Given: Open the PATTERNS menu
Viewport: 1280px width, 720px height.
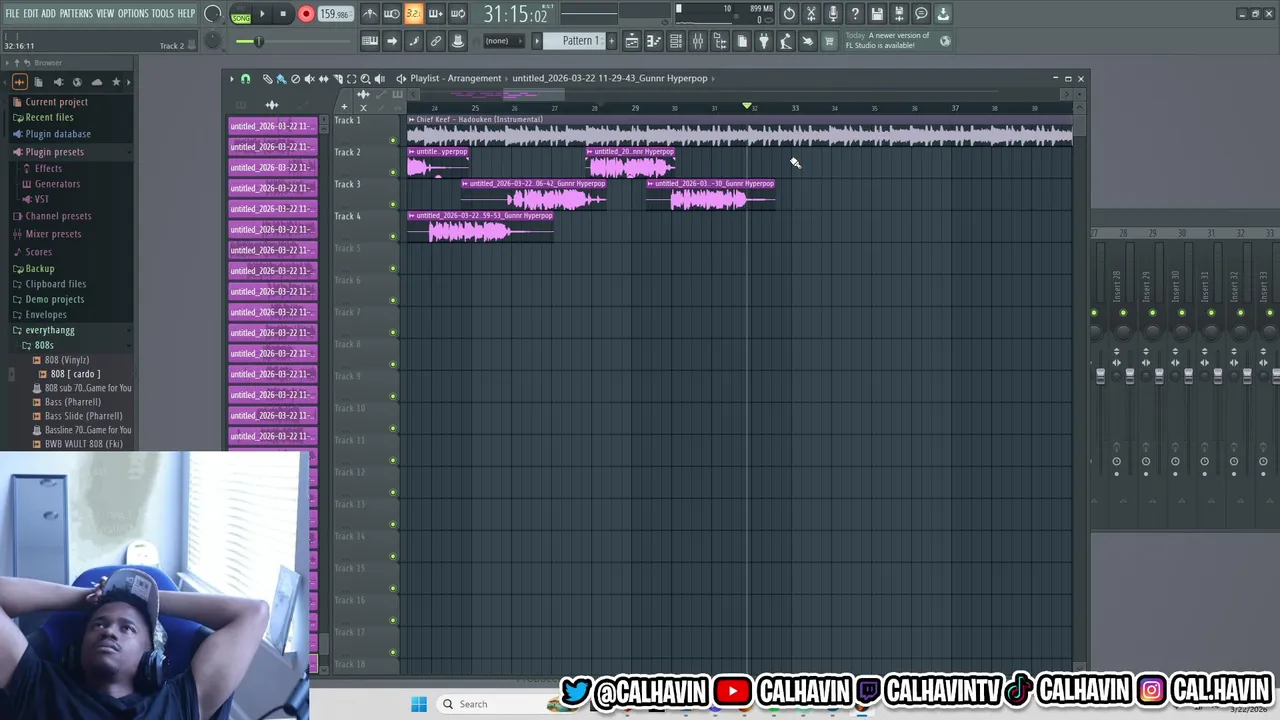Looking at the screenshot, I should pos(76,13).
